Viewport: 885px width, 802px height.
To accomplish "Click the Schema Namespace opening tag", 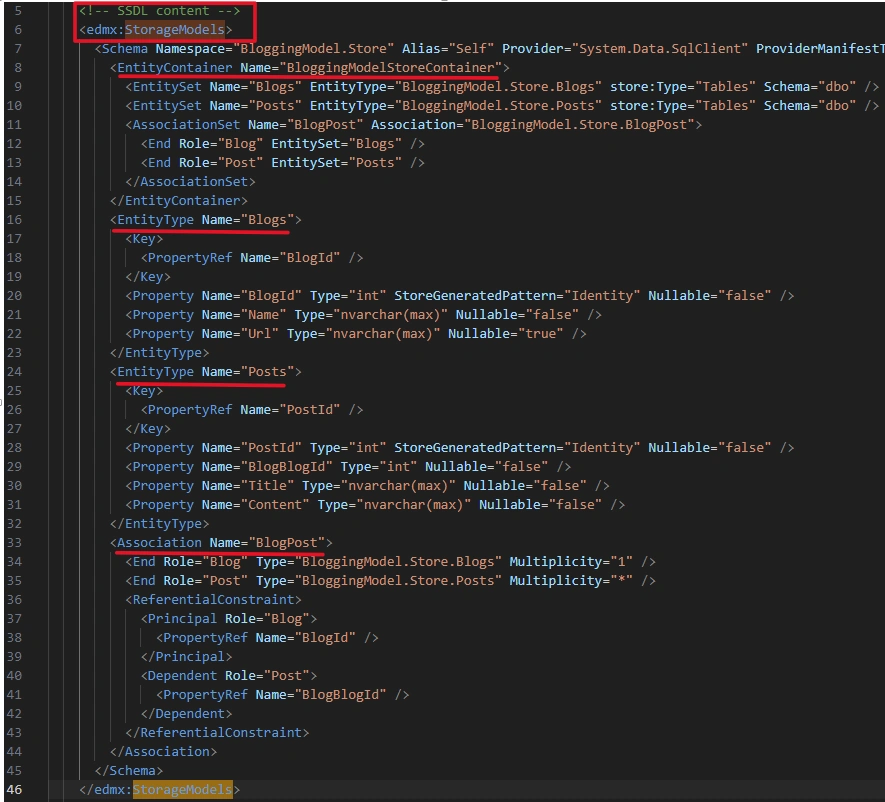I will 490,49.
